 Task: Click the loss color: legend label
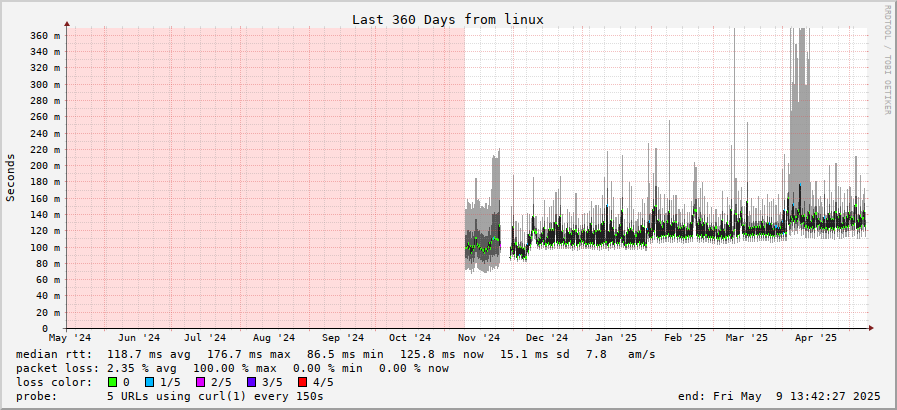[x=54, y=383]
